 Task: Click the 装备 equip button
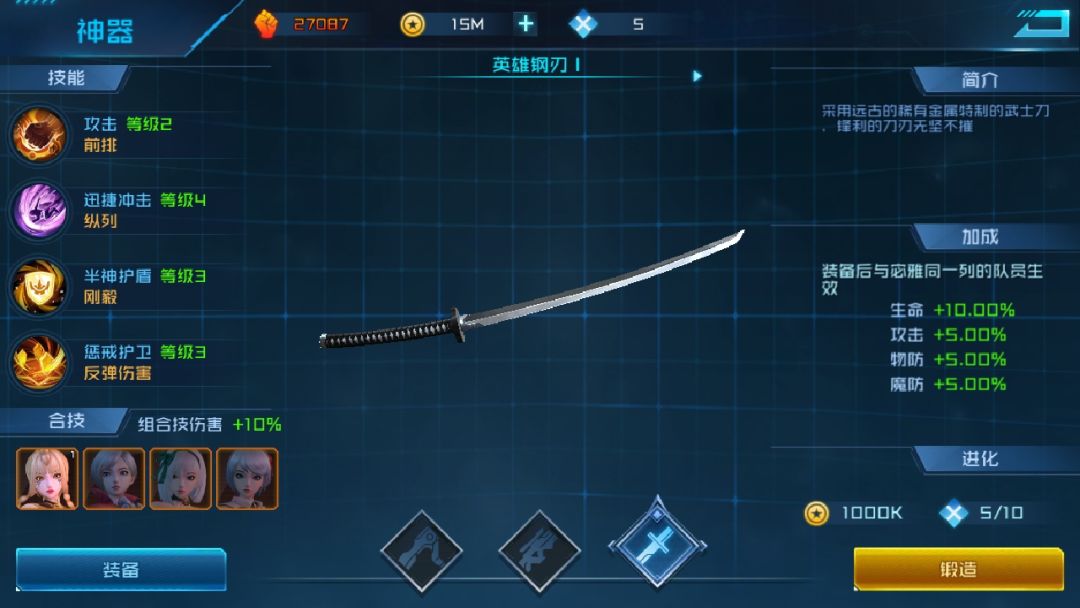(x=121, y=569)
